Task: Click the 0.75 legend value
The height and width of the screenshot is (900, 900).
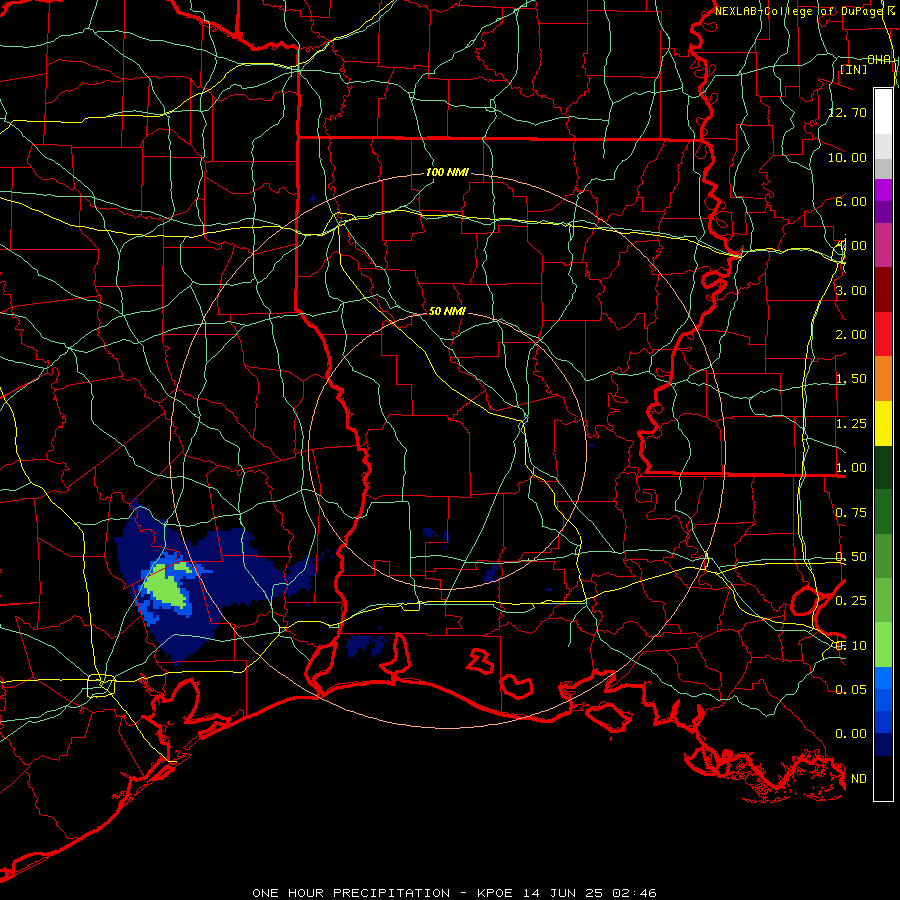Action: coord(851,513)
